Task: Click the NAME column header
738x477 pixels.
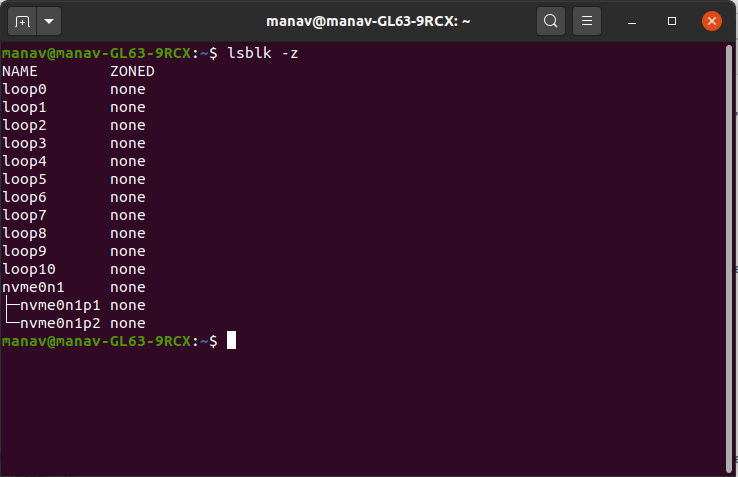Action: pos(19,71)
